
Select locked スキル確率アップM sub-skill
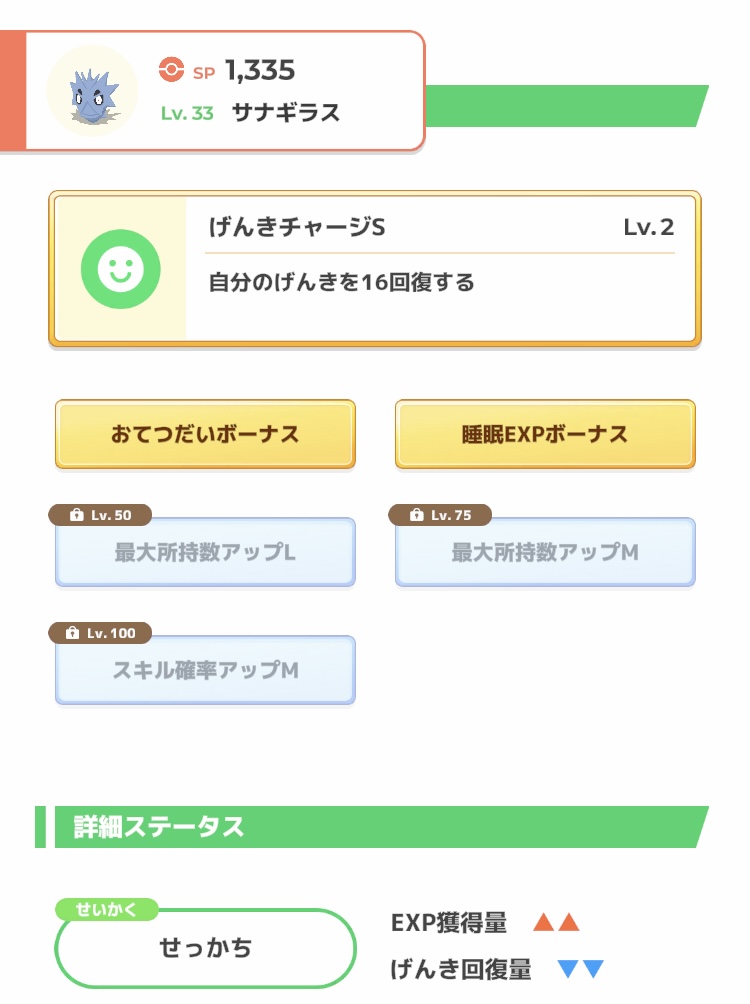[x=205, y=670]
